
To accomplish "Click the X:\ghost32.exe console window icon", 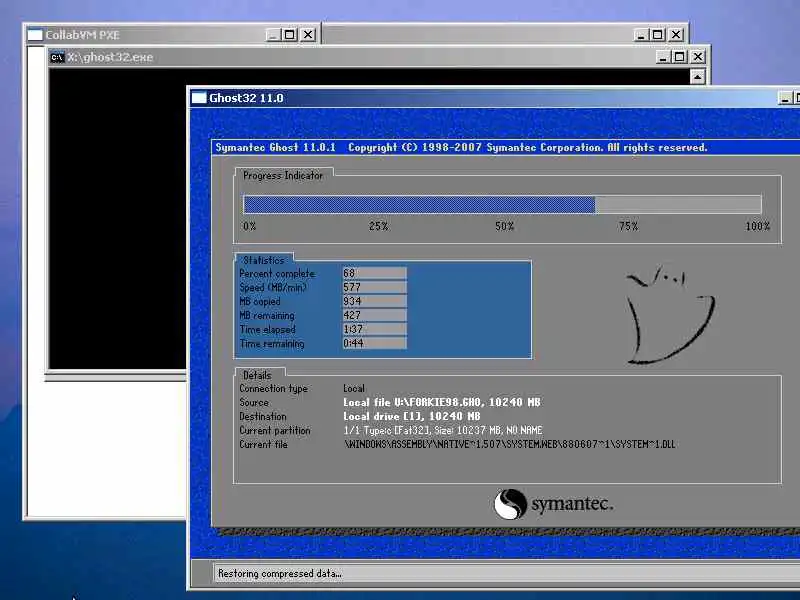I will click(x=57, y=57).
